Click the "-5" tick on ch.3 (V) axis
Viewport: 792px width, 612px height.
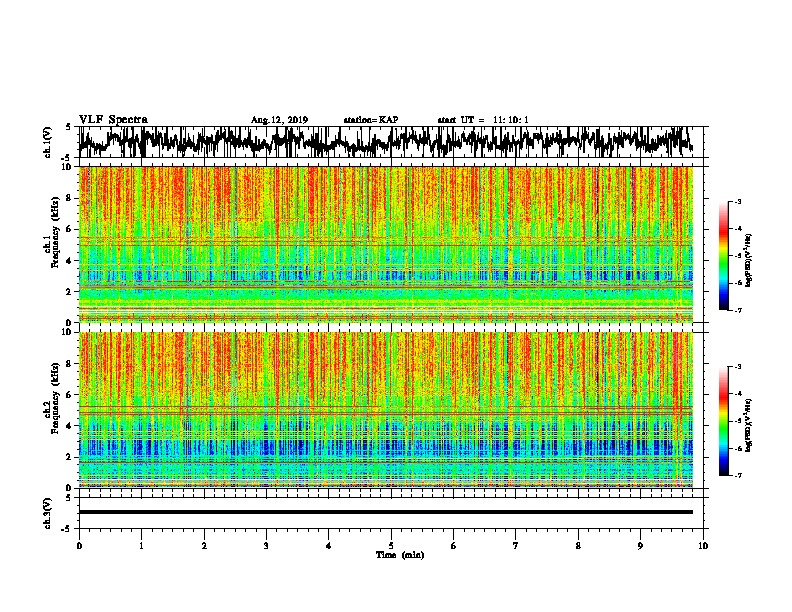click(x=68, y=529)
